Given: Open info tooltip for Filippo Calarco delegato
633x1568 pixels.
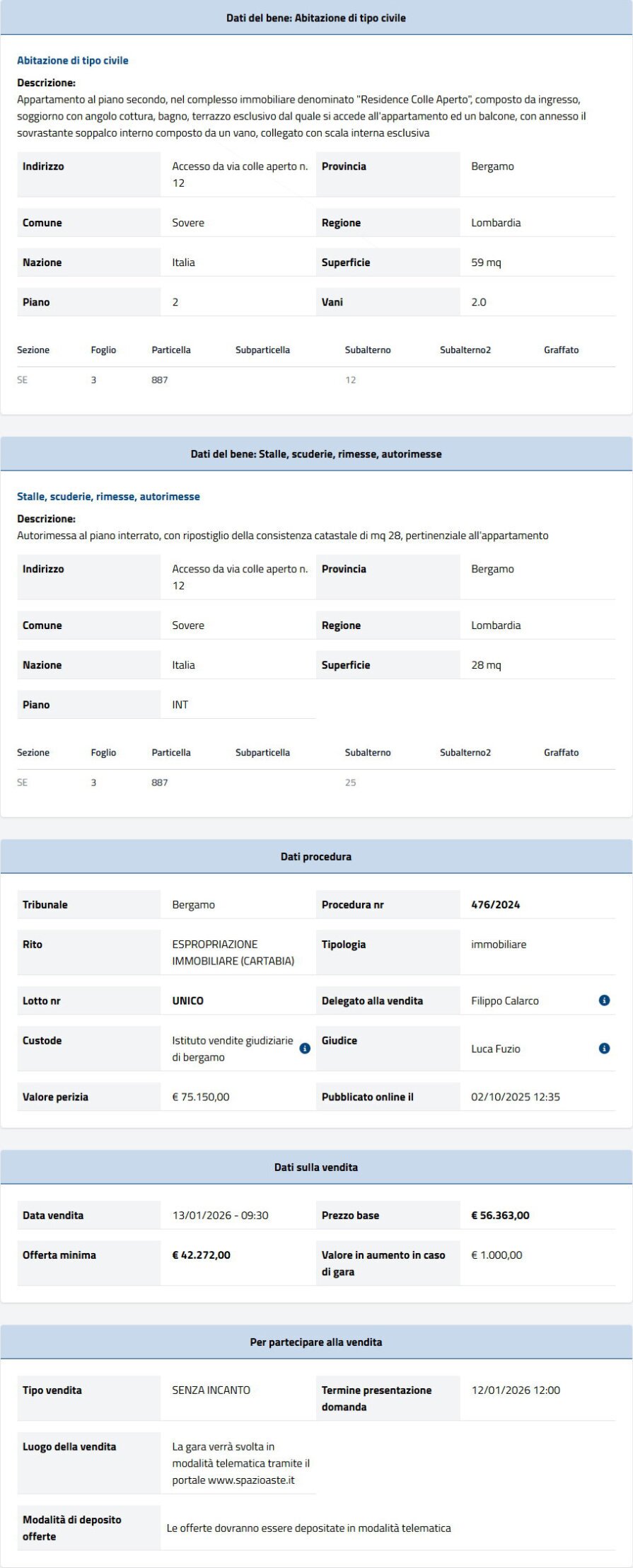Looking at the screenshot, I should pyautogui.click(x=602, y=1001).
